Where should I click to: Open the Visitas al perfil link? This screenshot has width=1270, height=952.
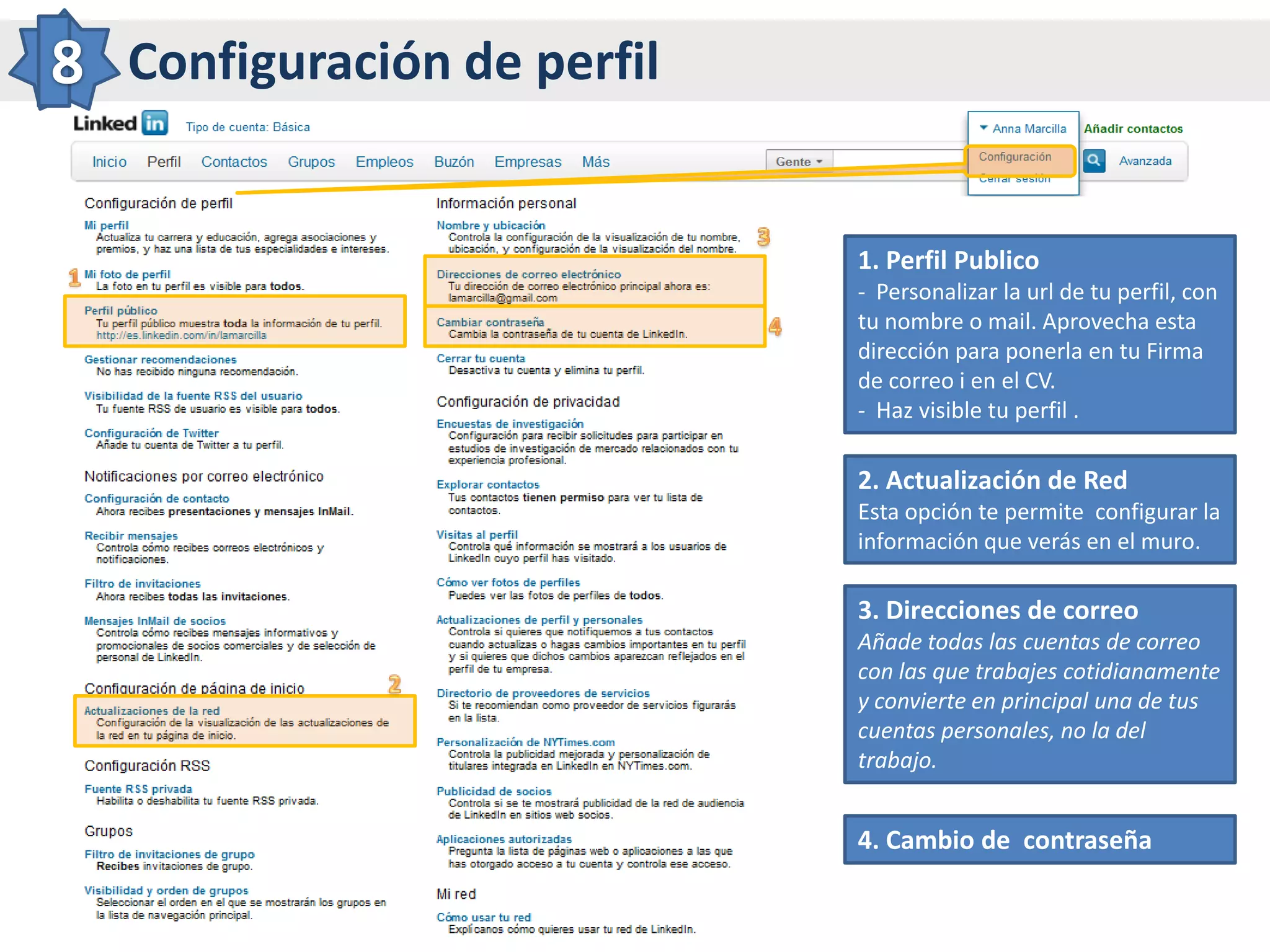476,535
